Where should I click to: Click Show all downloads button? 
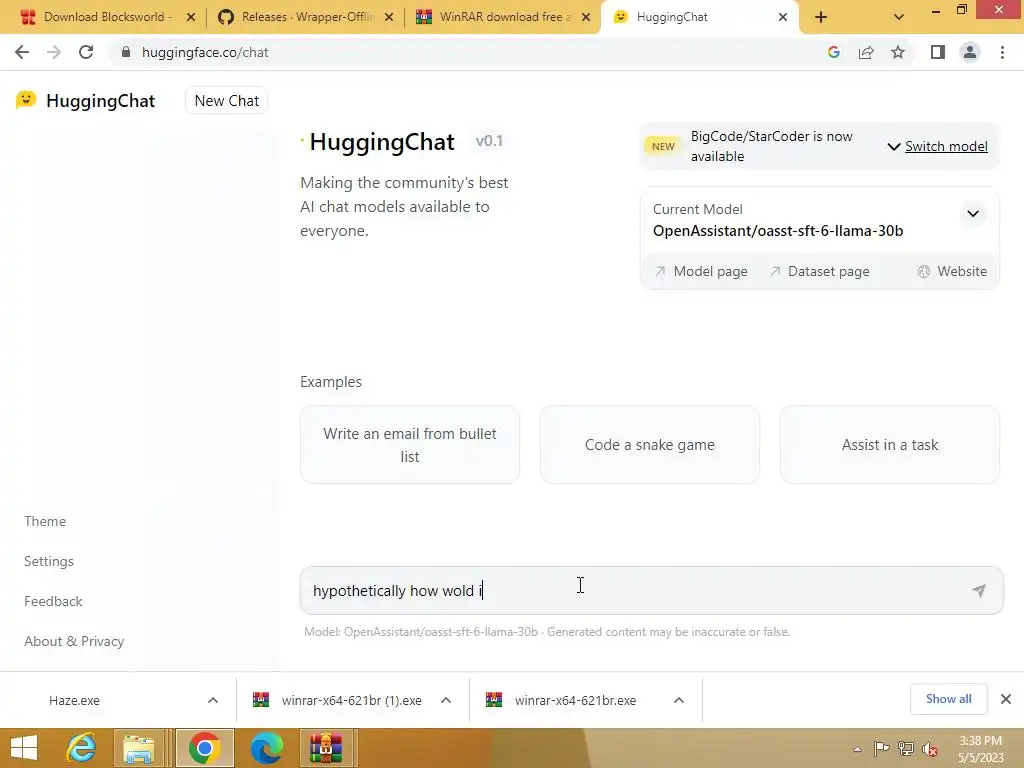[948, 699]
